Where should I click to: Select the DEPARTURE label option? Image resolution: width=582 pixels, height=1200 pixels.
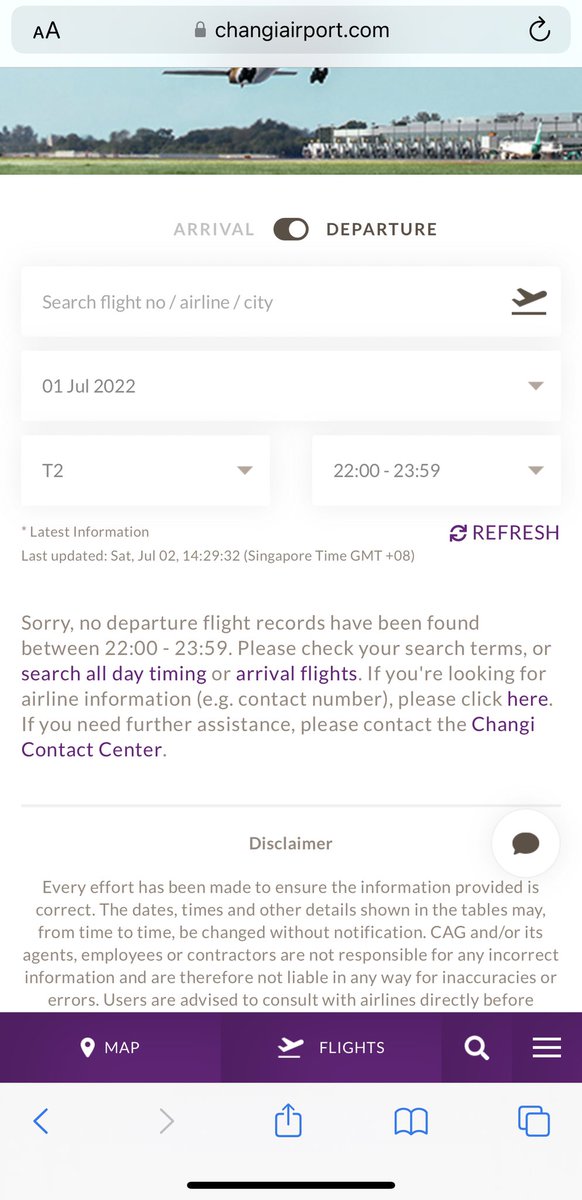pos(382,229)
